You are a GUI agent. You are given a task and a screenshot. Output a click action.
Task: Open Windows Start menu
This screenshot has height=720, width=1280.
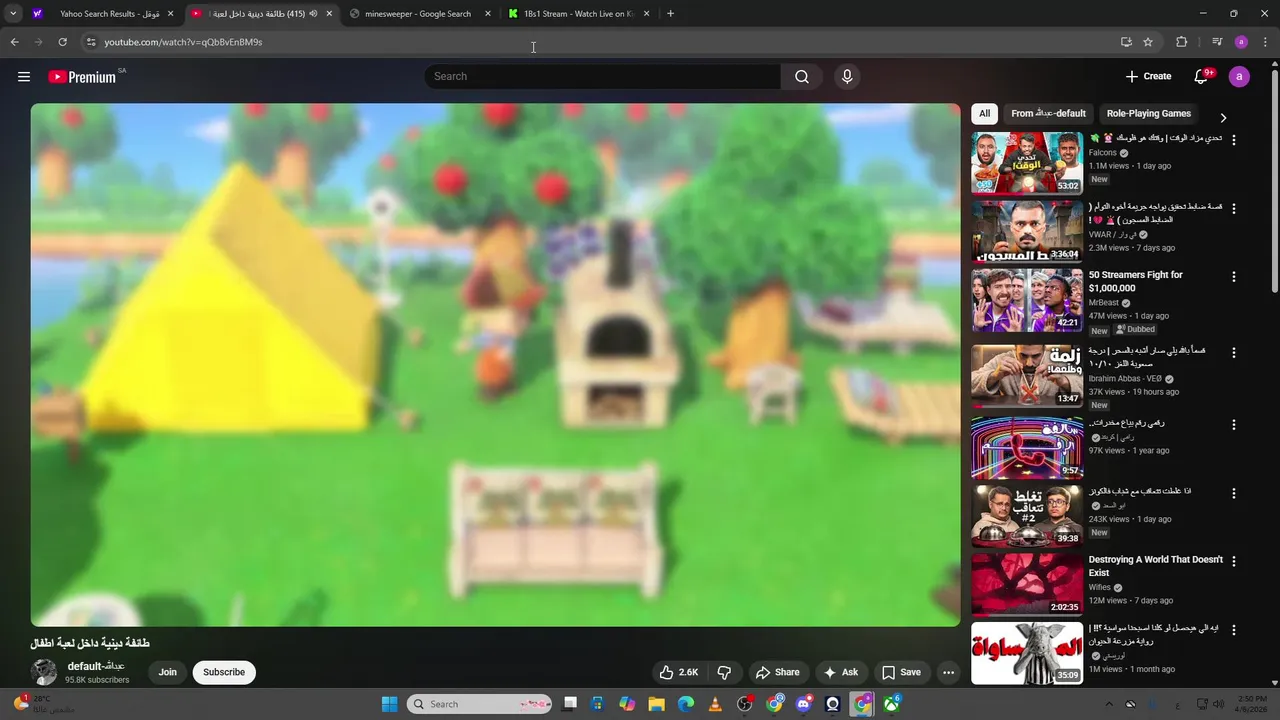coord(389,704)
